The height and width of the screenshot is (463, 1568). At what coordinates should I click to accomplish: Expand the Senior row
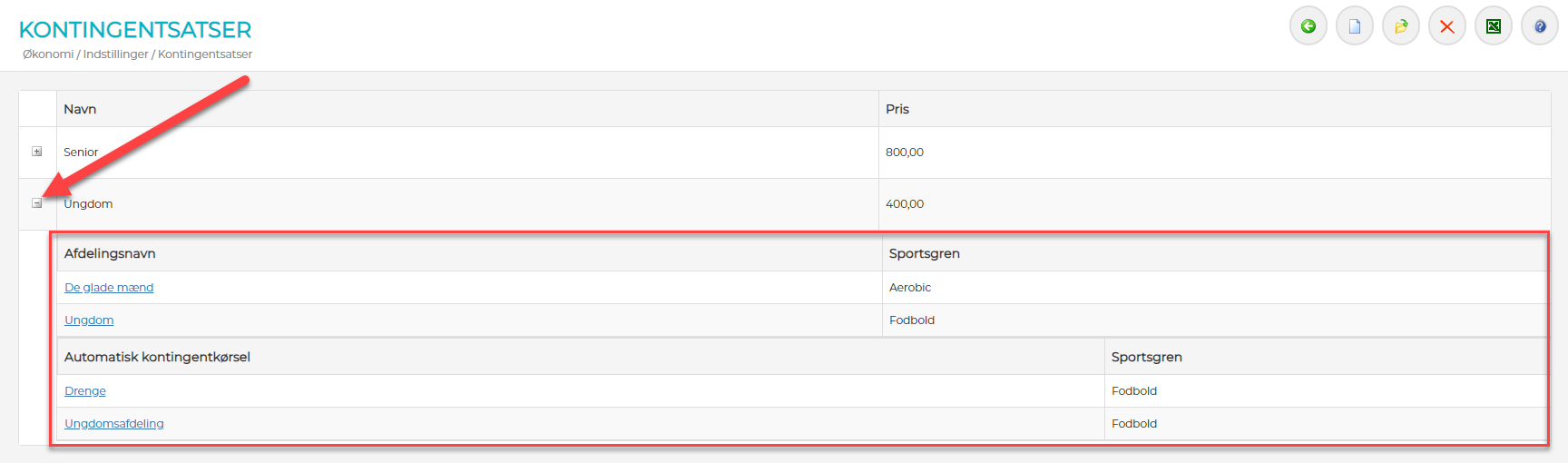click(x=37, y=152)
